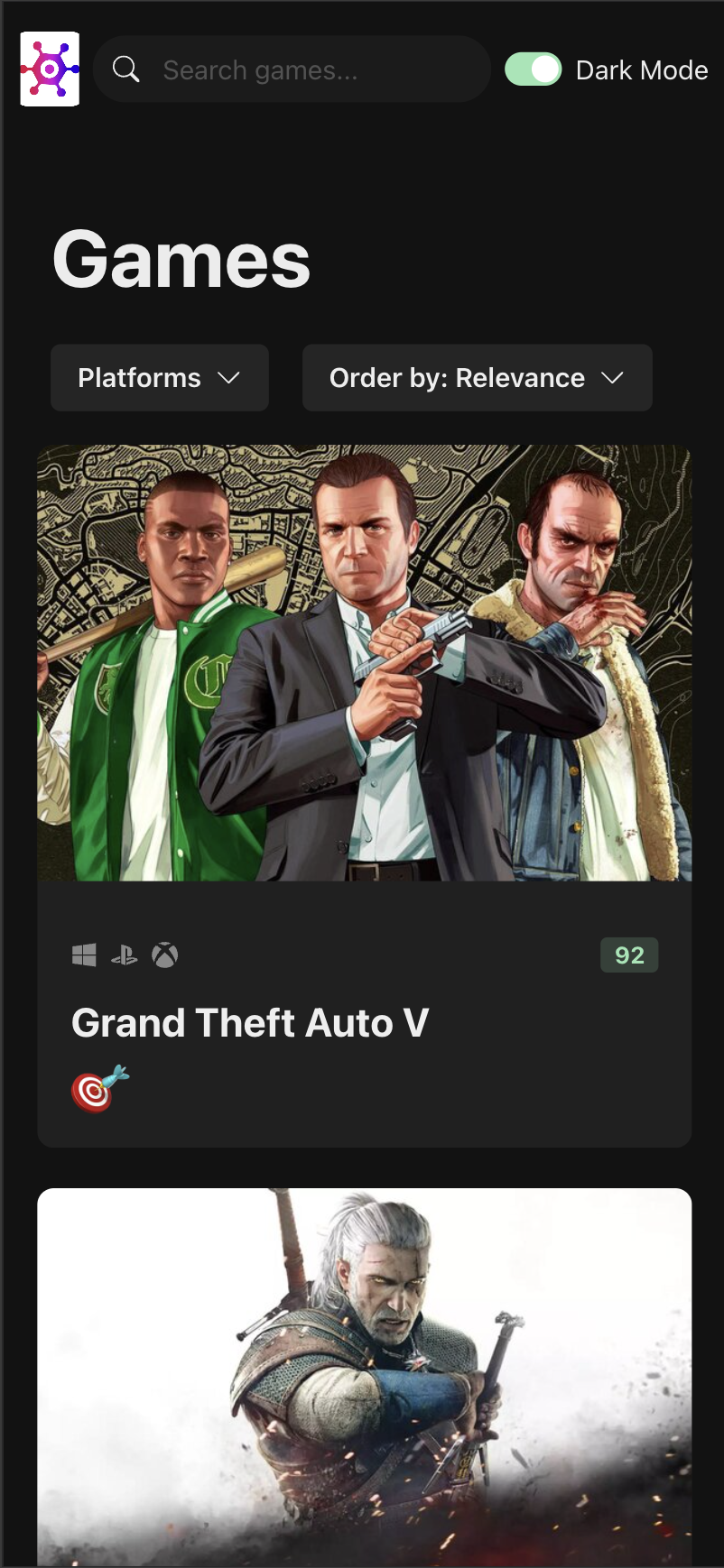Click the Search games placeholder text
Screen dimensions: 724x1568
pyautogui.click(x=260, y=70)
